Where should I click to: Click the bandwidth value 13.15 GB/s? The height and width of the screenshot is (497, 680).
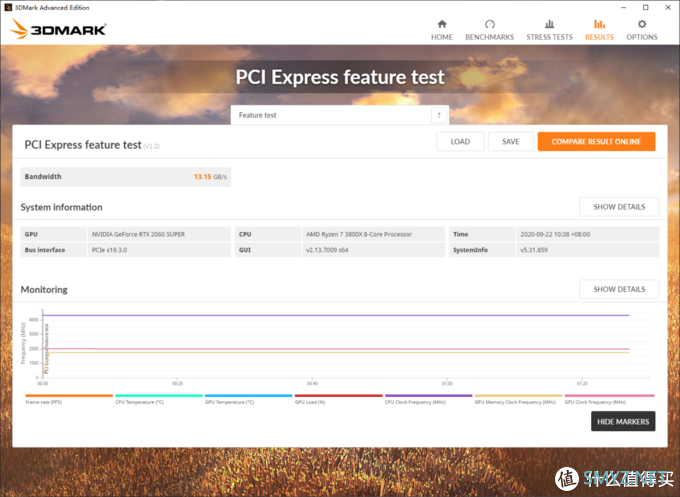point(210,177)
